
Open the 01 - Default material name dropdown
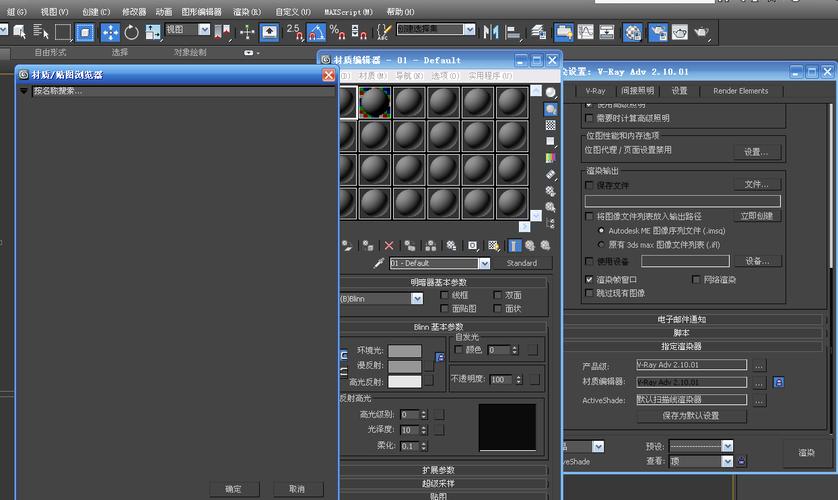point(484,263)
